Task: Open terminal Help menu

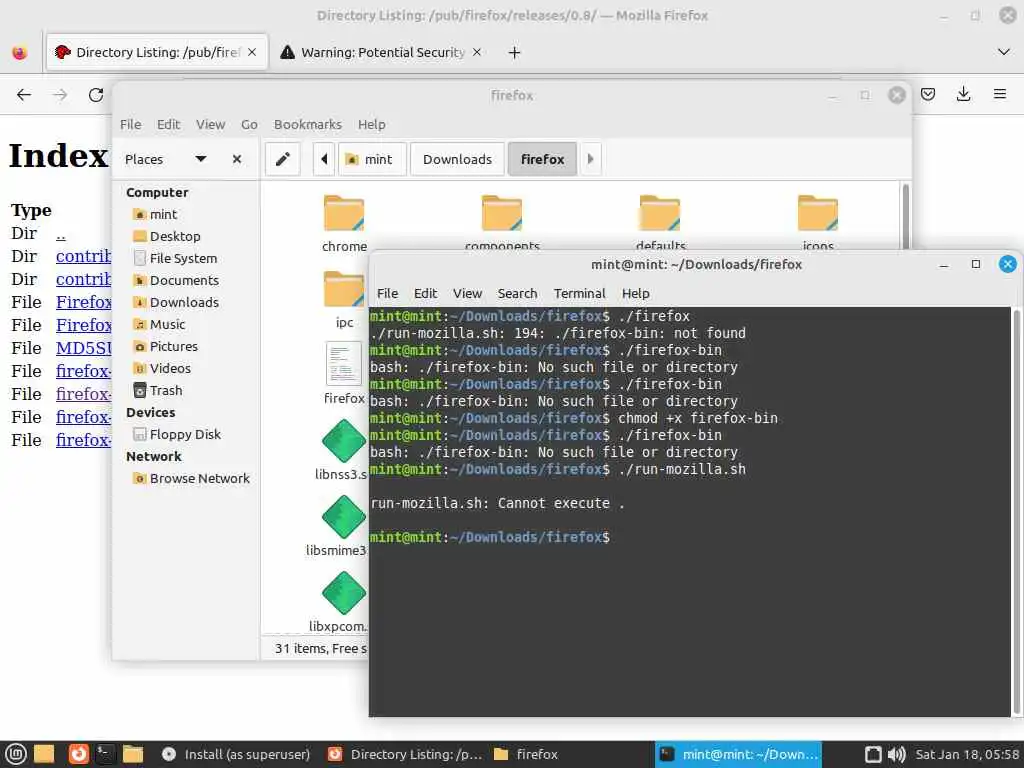Action: 635,294
